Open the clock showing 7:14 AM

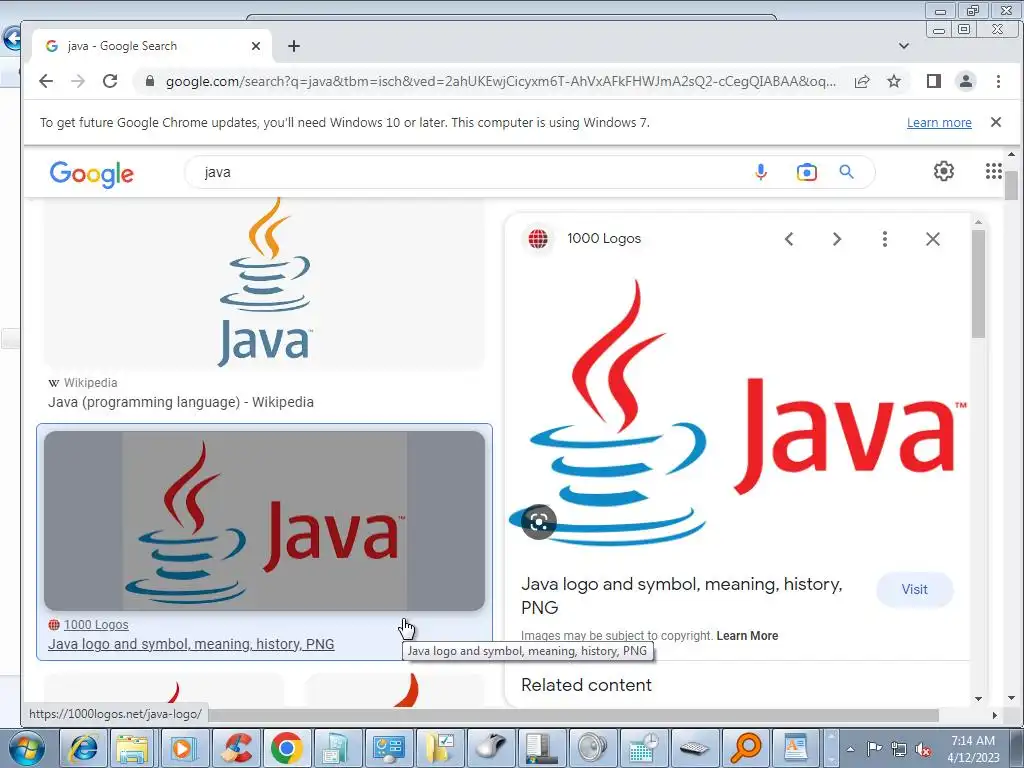973,749
